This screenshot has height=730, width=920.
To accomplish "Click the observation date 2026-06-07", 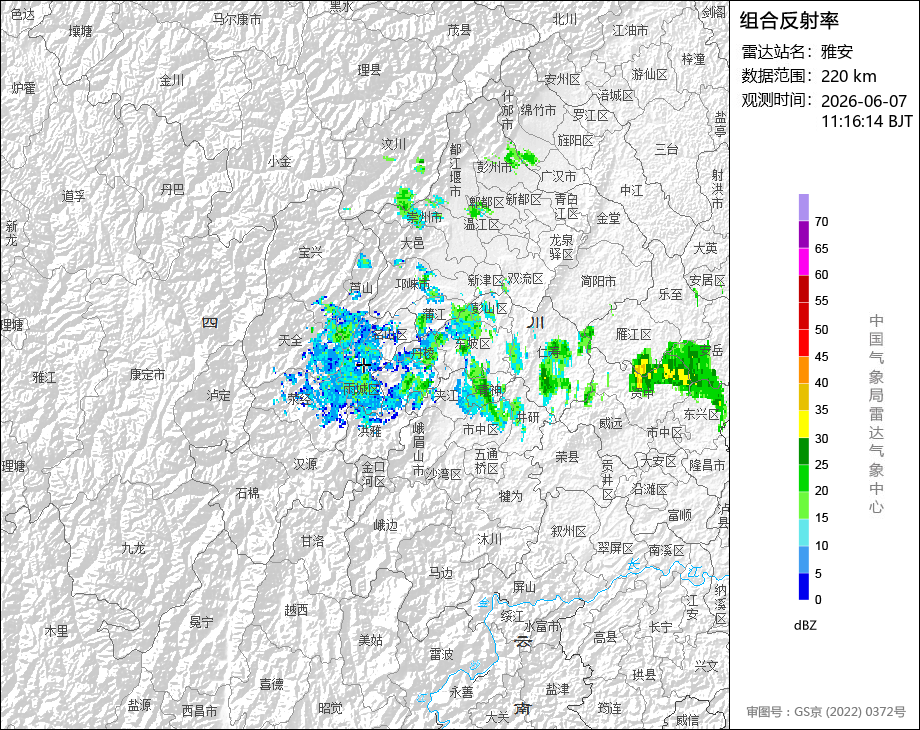I will coord(864,101).
